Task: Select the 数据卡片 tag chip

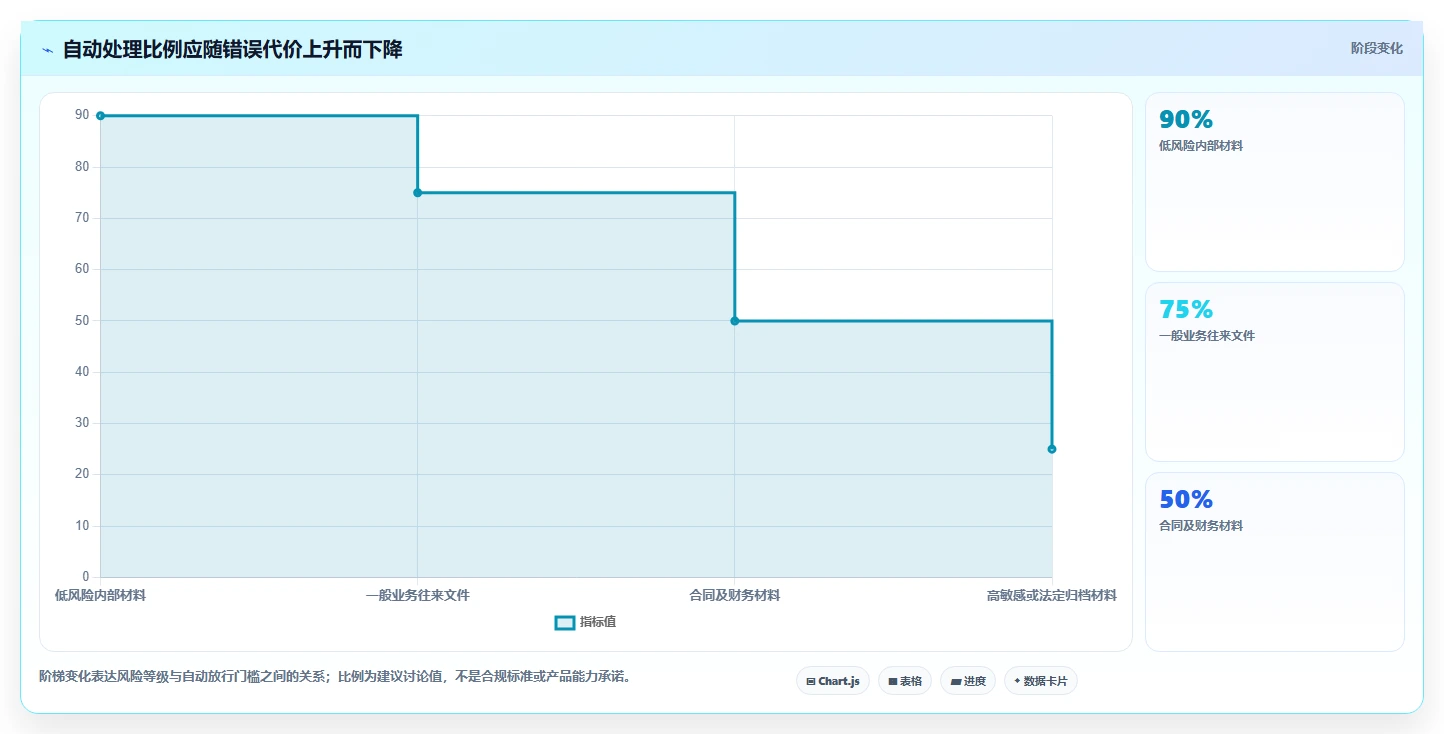Action: pyautogui.click(x=1041, y=681)
